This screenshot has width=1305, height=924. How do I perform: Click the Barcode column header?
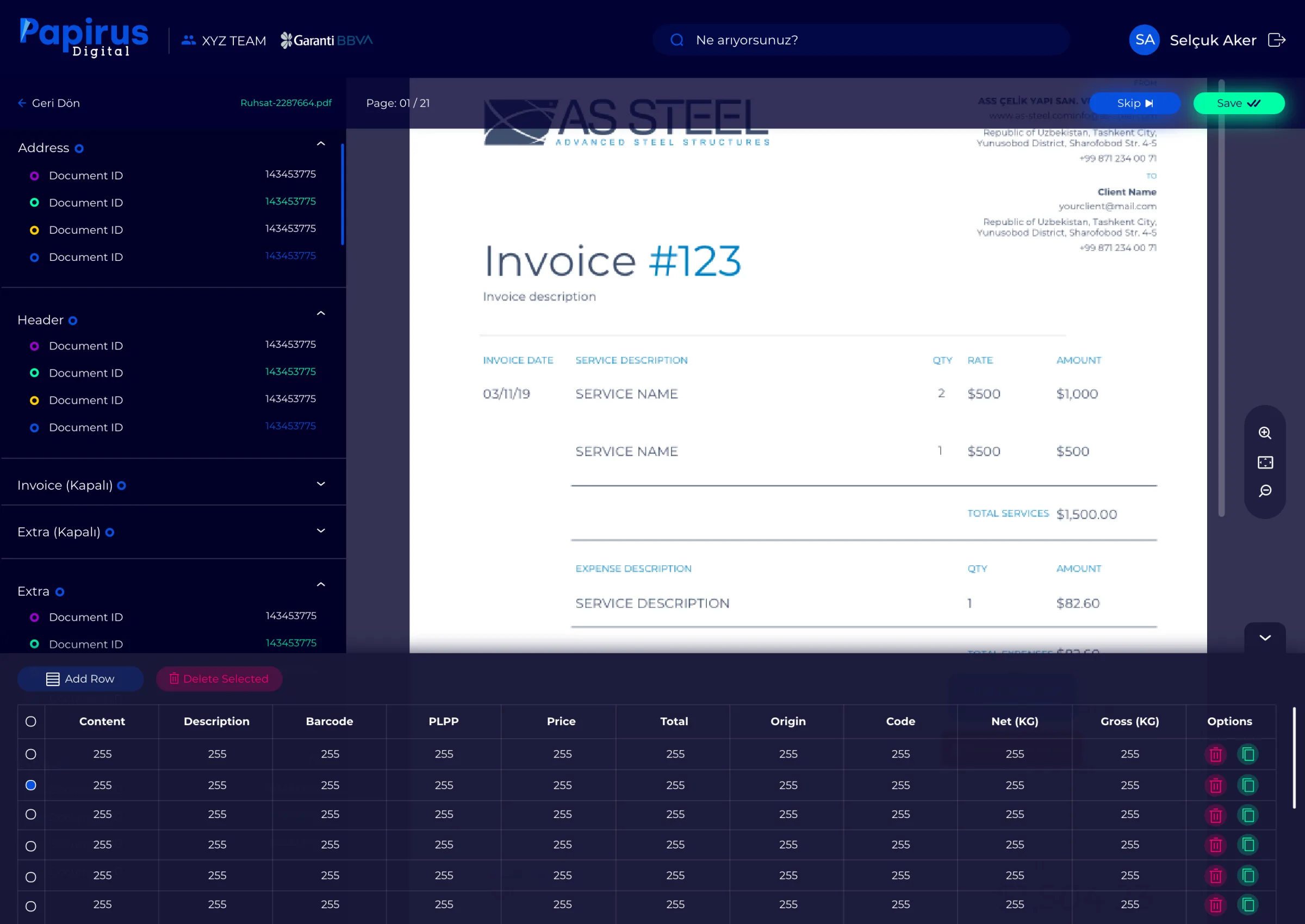click(330, 721)
